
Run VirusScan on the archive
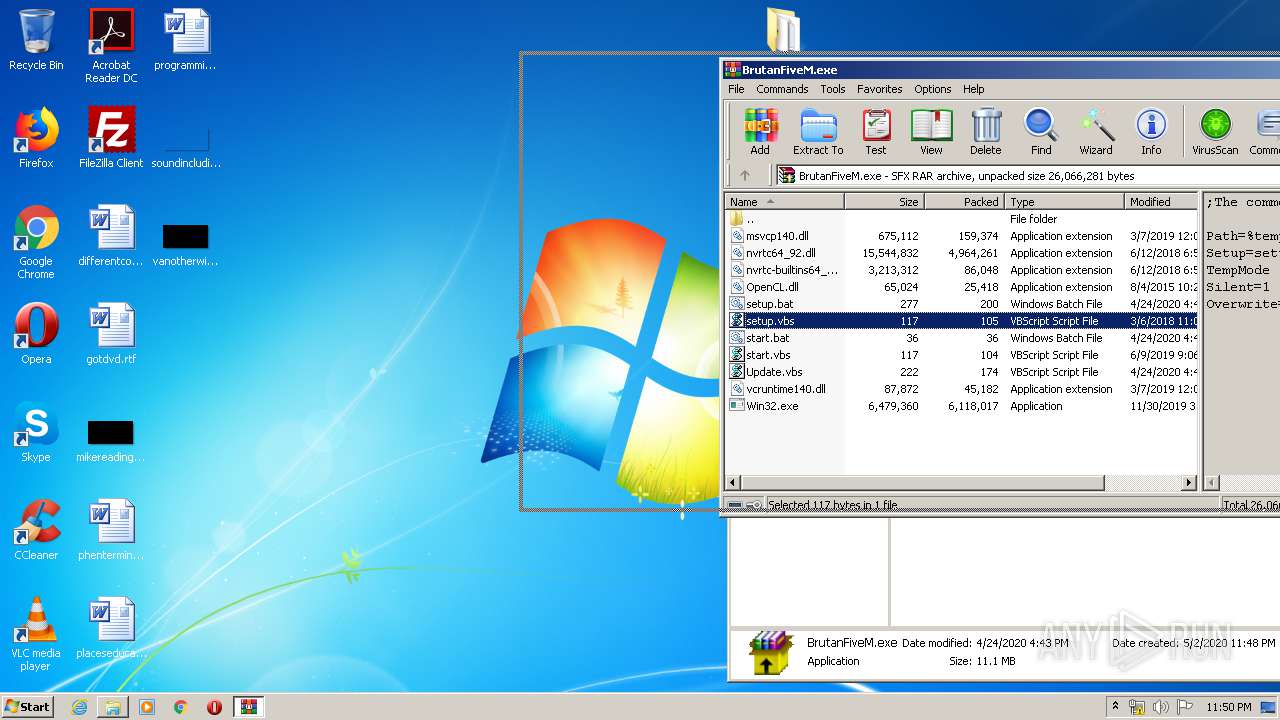(x=1215, y=132)
